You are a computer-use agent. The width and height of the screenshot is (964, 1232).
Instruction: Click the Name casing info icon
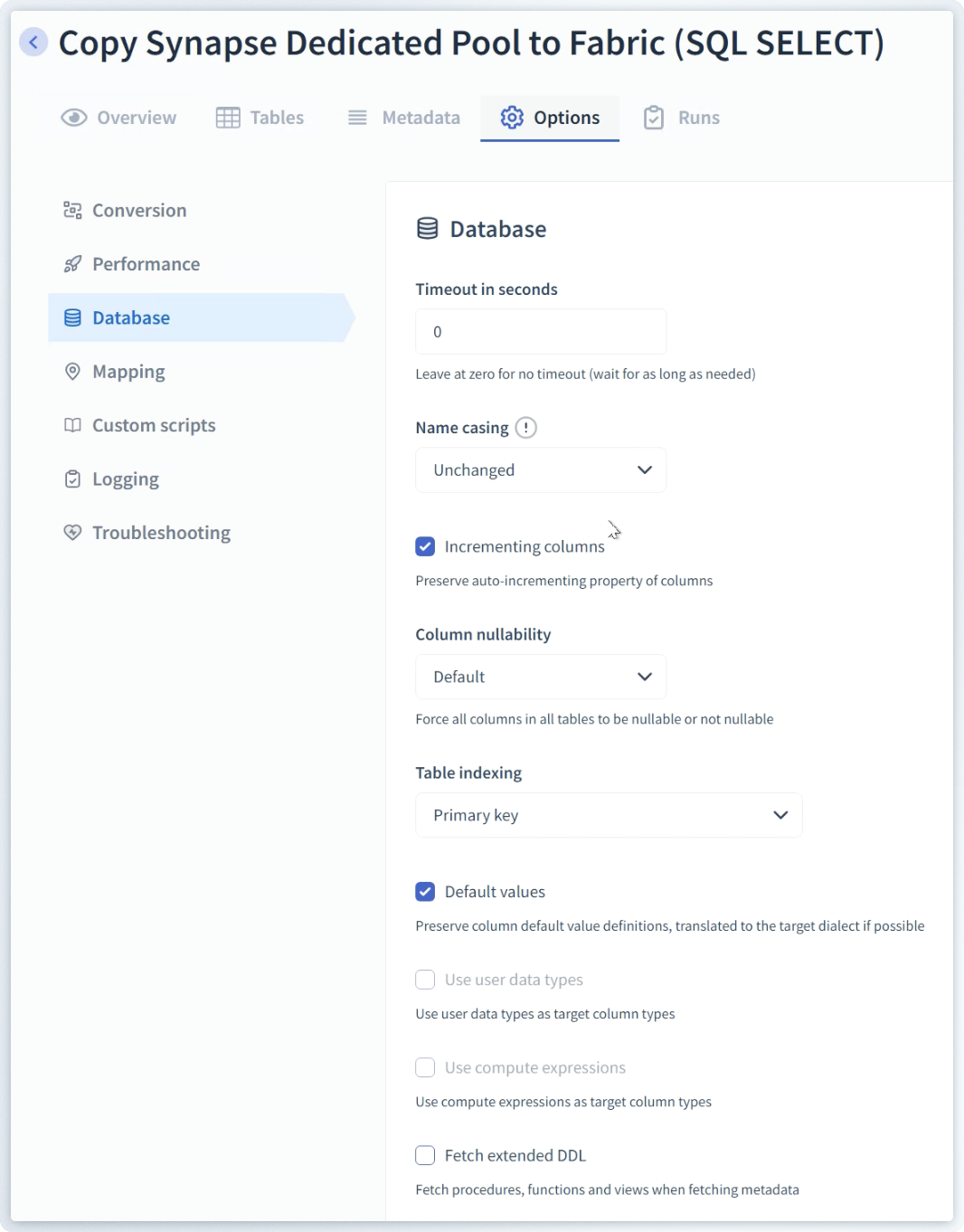click(525, 428)
